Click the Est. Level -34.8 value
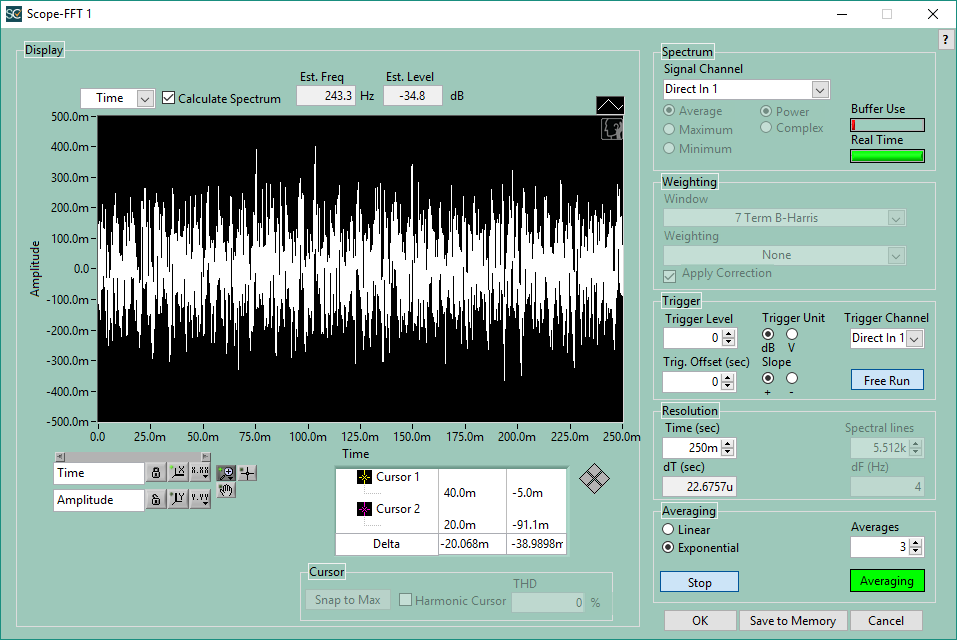This screenshot has width=957, height=640. tap(413, 96)
